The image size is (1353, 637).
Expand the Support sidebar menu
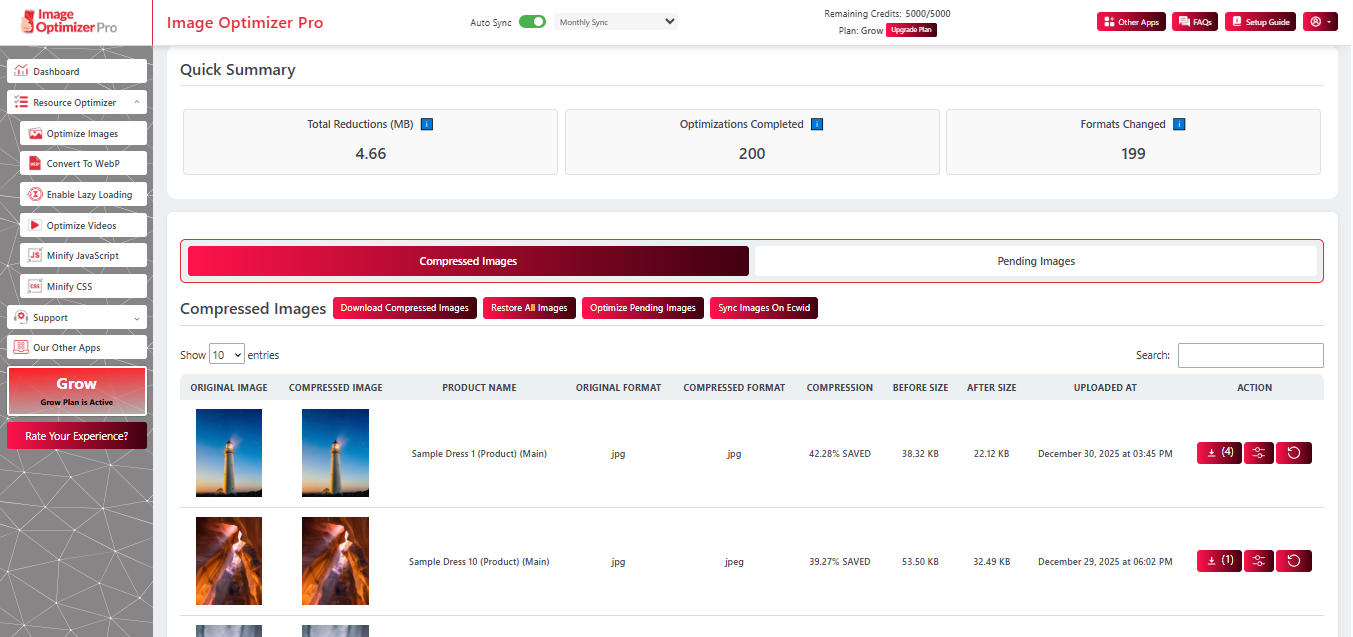coord(77,317)
